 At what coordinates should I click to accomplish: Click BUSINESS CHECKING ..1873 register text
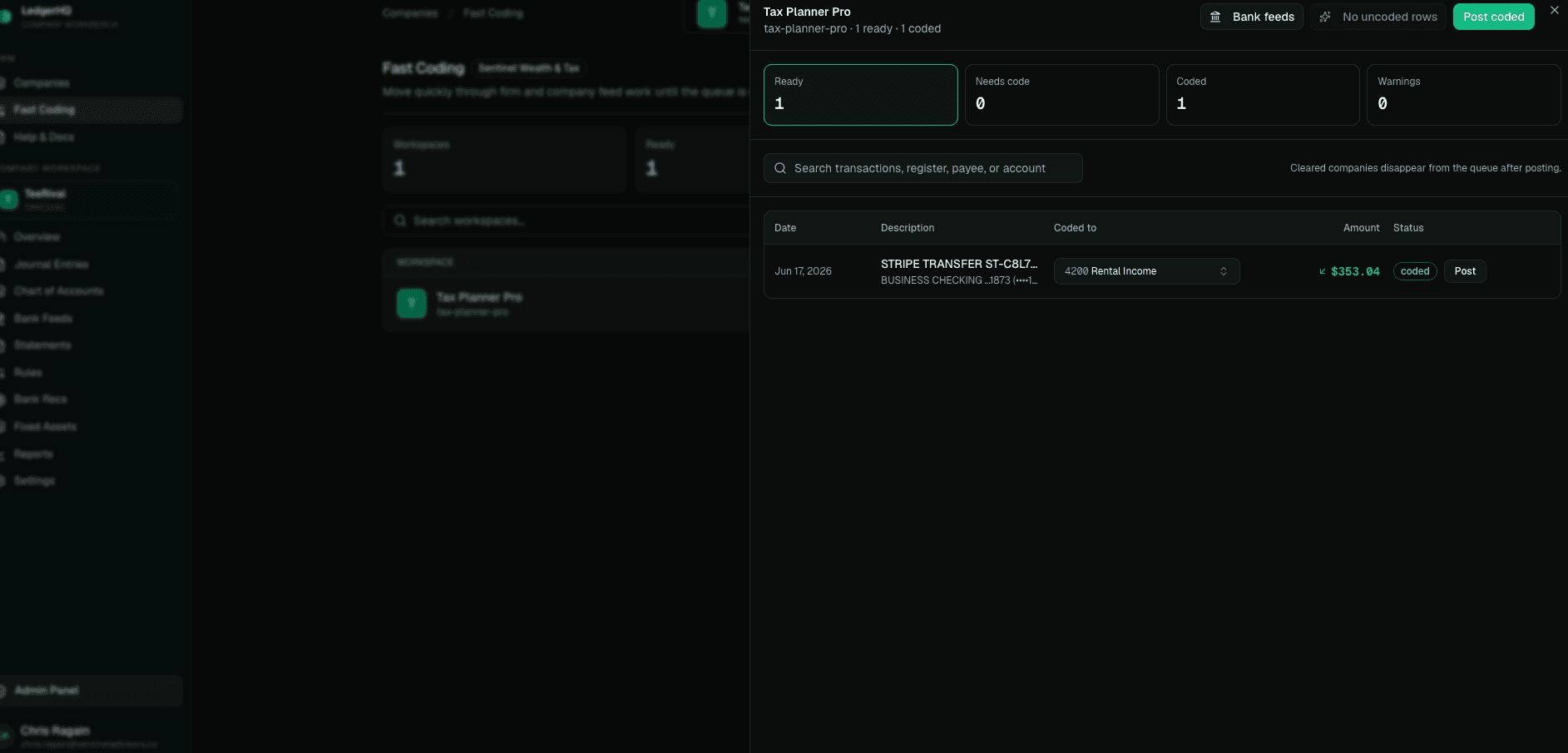(959, 280)
